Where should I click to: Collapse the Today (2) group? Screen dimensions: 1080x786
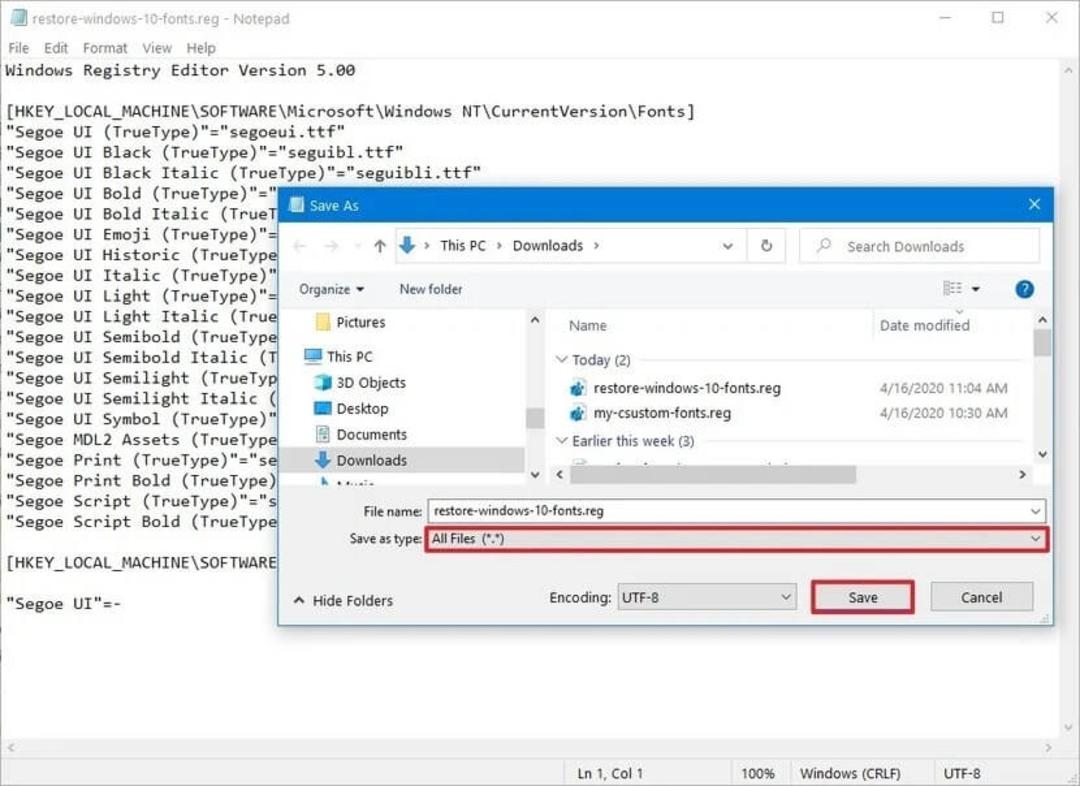point(561,360)
